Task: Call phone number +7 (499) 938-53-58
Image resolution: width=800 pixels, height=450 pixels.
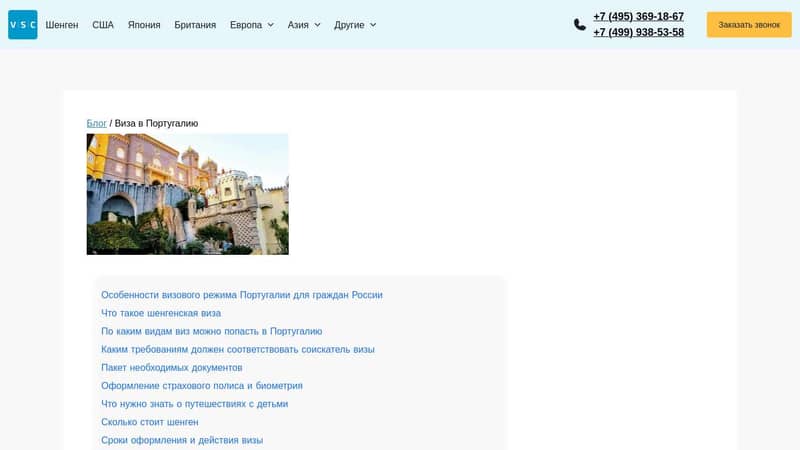Action: click(638, 32)
